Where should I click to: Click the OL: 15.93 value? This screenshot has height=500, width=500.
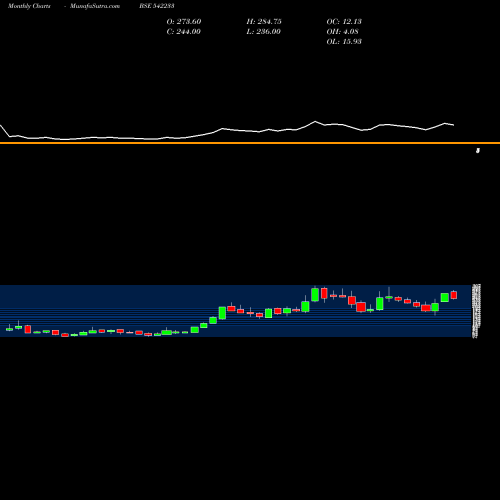click(x=344, y=42)
